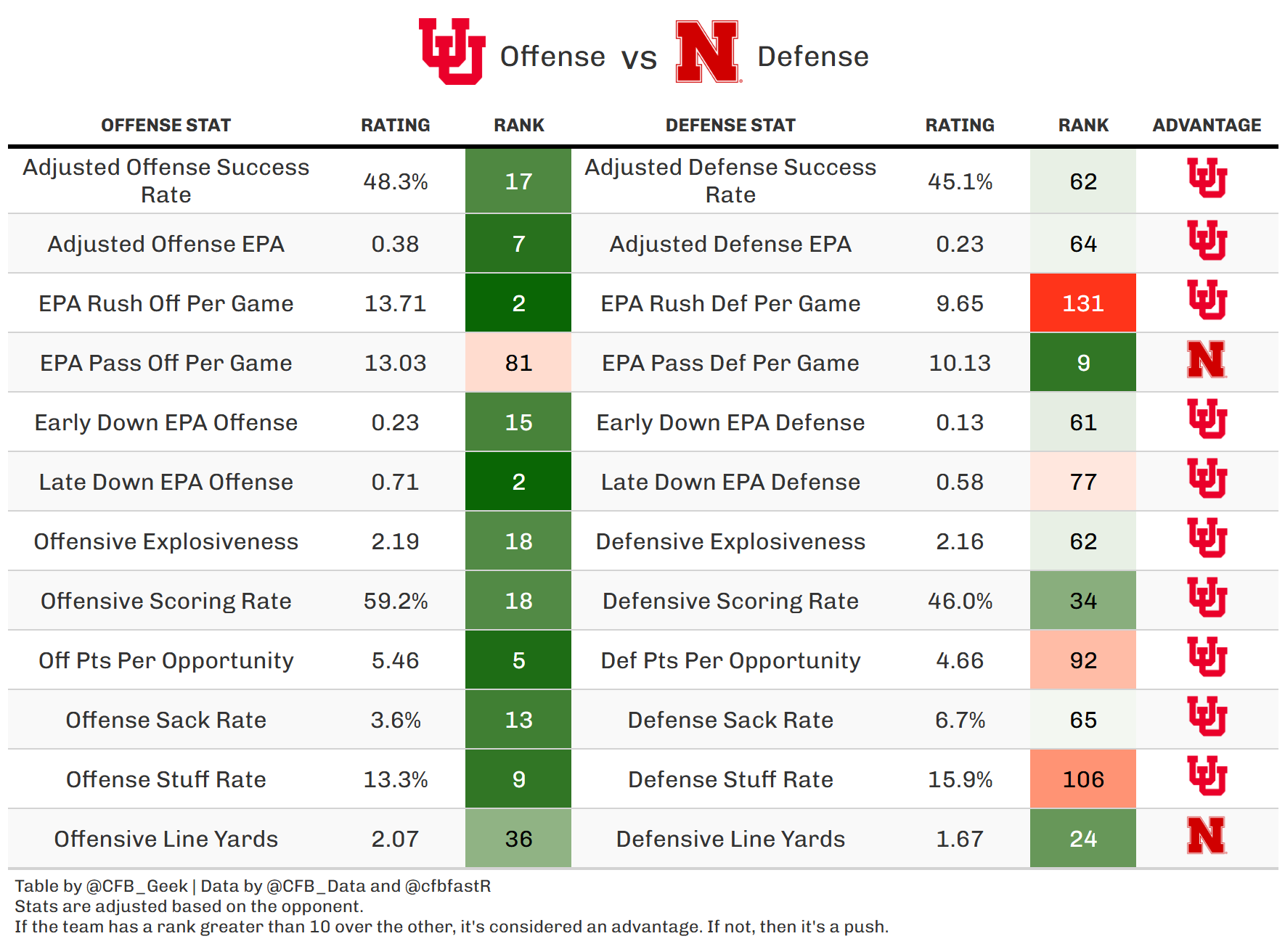Screen dimensions: 1285x952
Task: Click the Nebraska advantage logo for Line Yards row
Action: (x=1207, y=836)
